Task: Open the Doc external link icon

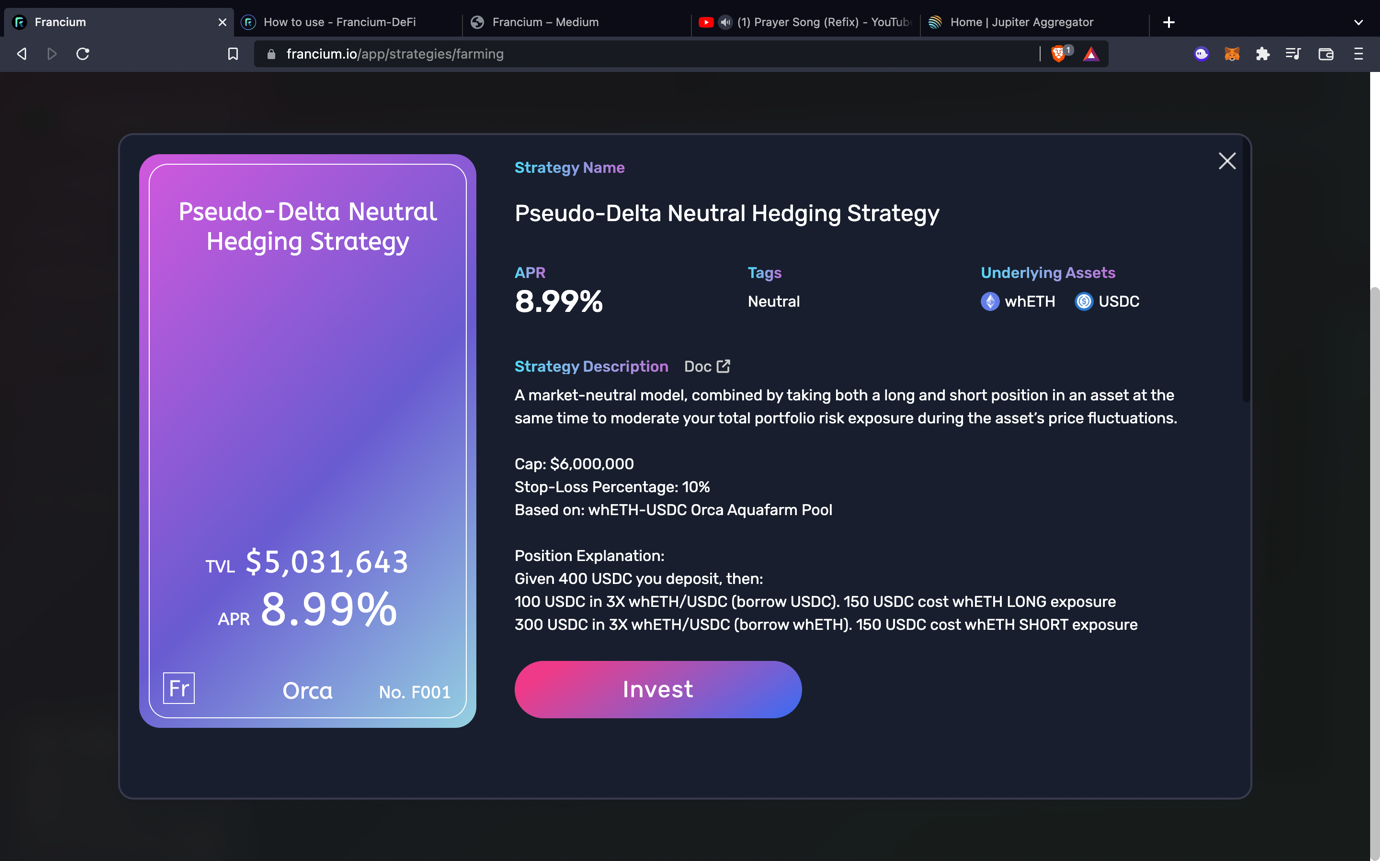Action: (x=723, y=366)
